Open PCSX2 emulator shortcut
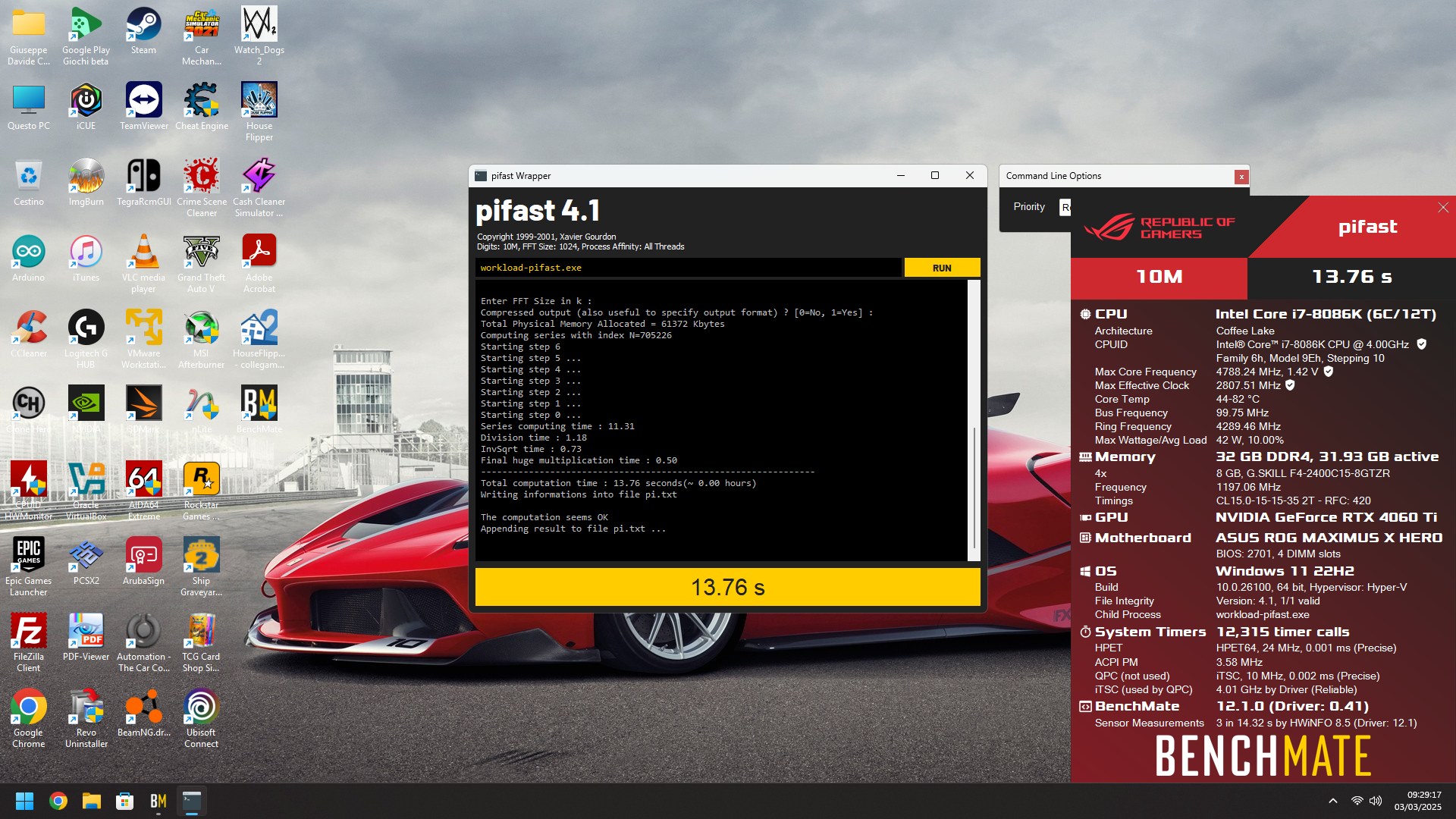1456x819 pixels. click(x=86, y=562)
